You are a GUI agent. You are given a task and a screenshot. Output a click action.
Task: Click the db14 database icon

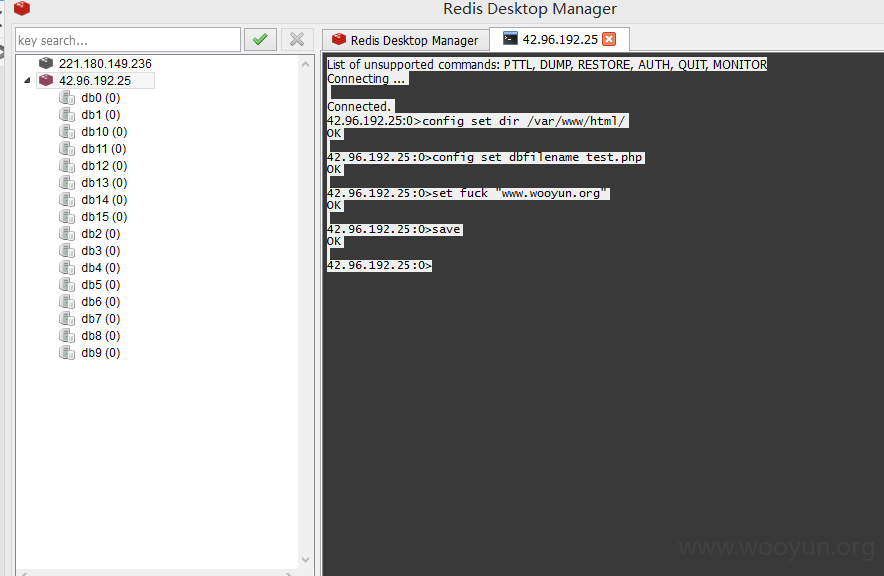67,200
